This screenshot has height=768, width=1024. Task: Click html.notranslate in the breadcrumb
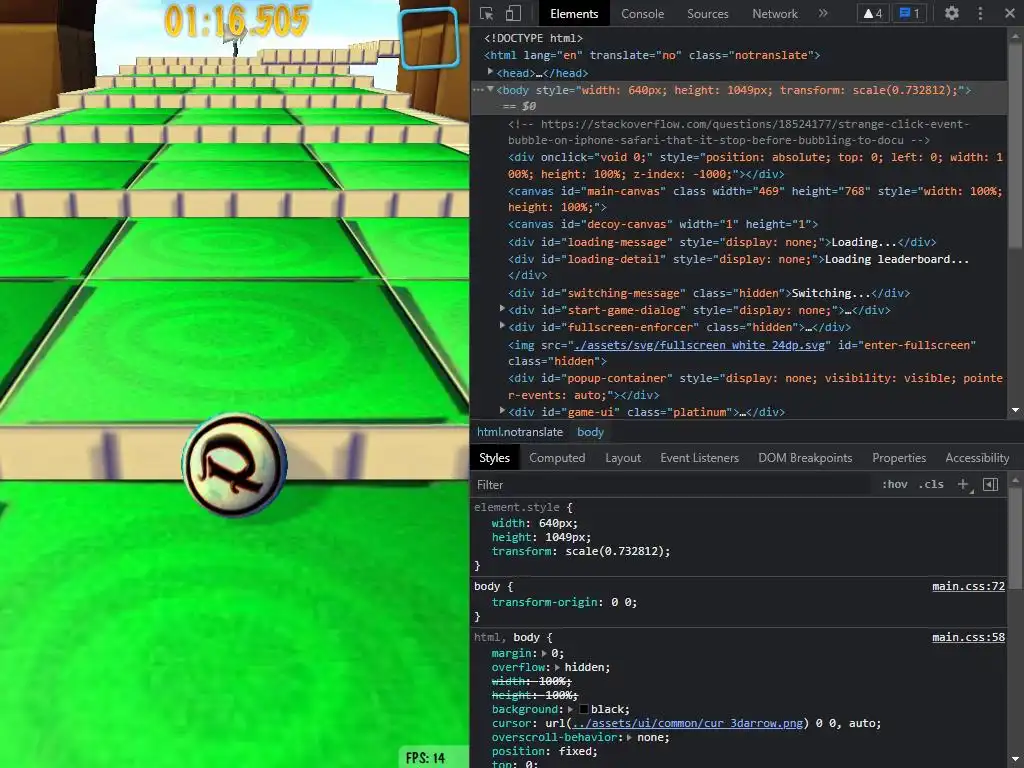(520, 432)
